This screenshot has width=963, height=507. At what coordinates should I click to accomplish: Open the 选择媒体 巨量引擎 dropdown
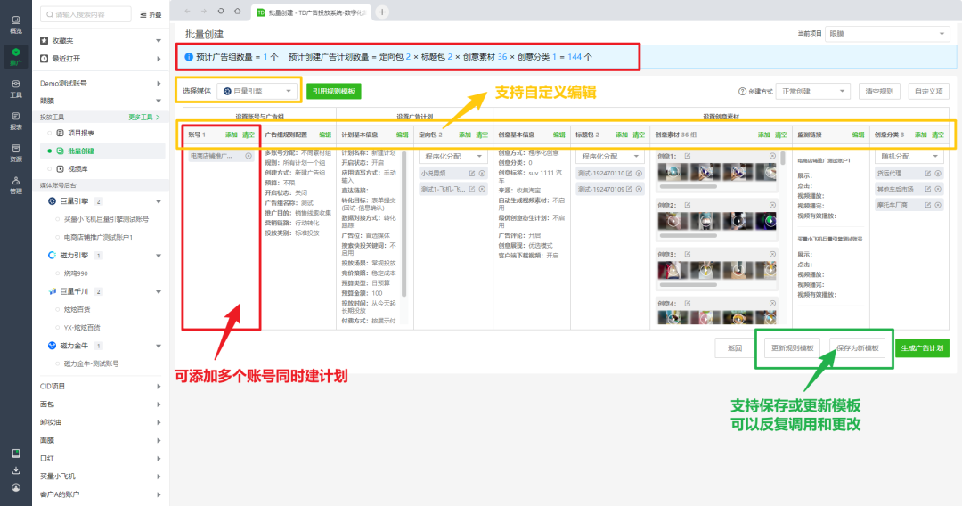tap(257, 91)
